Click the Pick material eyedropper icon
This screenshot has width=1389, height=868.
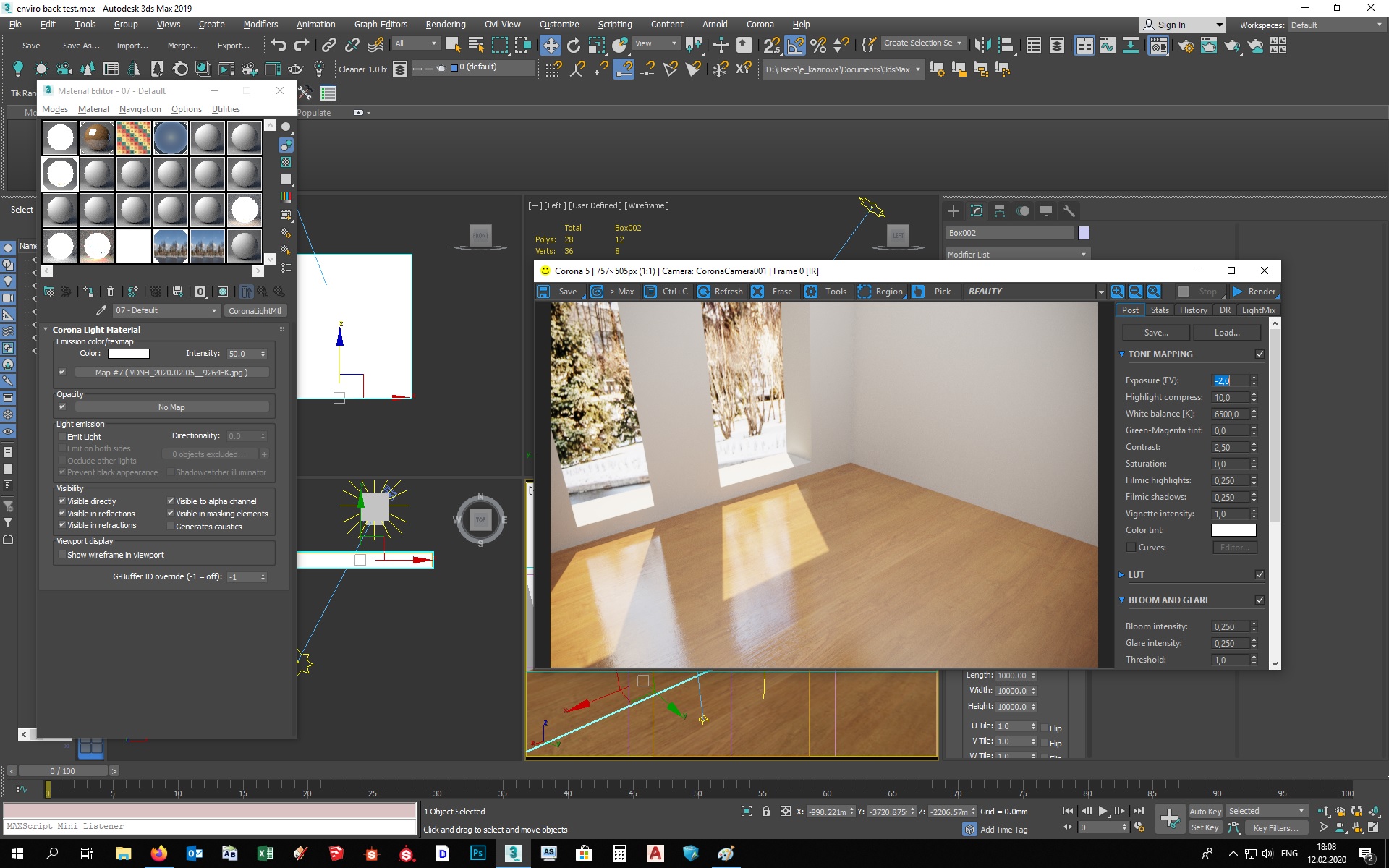[x=101, y=310]
